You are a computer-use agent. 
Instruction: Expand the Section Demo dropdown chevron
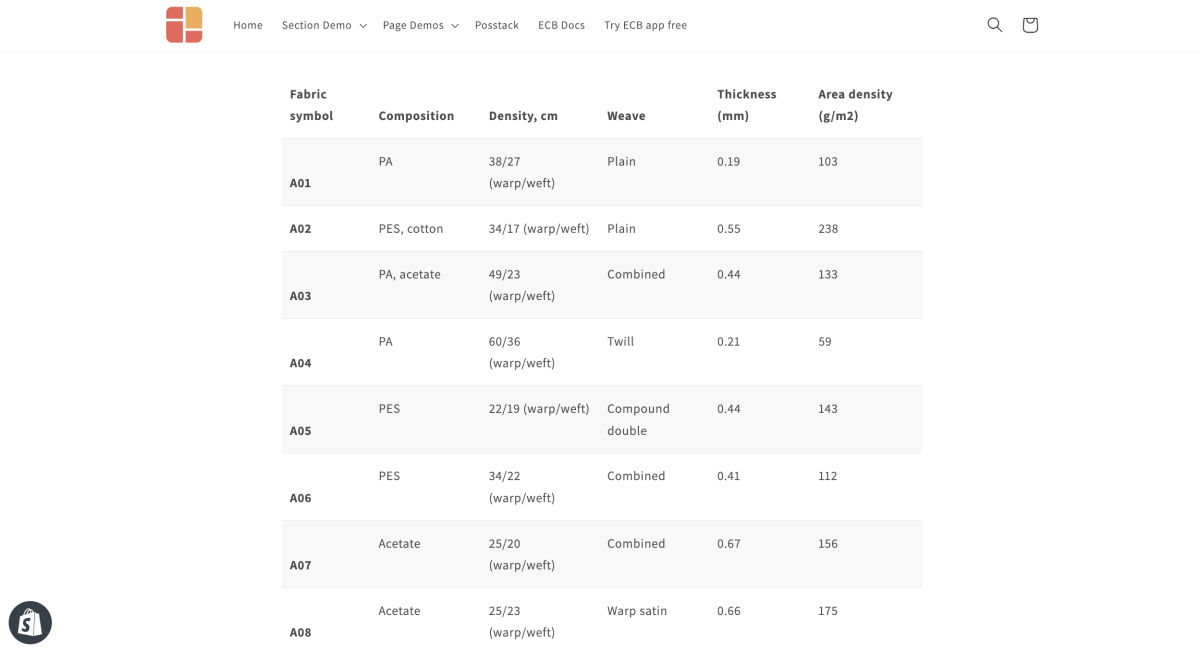click(364, 25)
